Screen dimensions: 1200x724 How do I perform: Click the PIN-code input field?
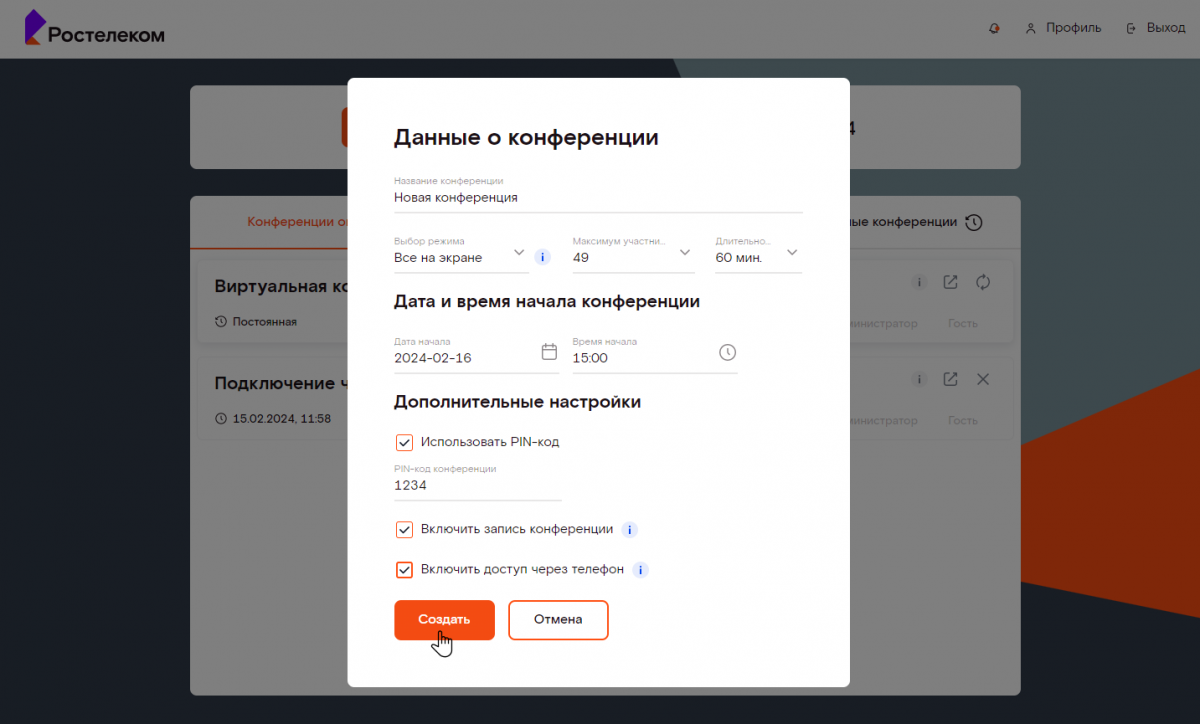(477, 486)
